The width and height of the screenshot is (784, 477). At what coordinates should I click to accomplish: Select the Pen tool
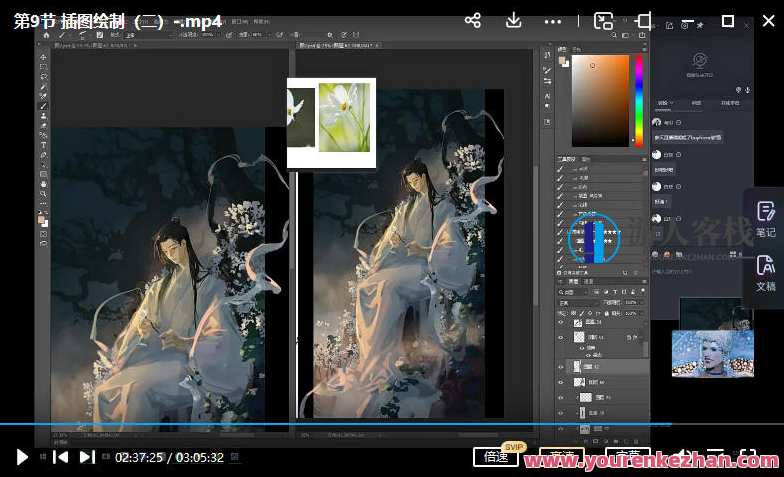pos(44,155)
